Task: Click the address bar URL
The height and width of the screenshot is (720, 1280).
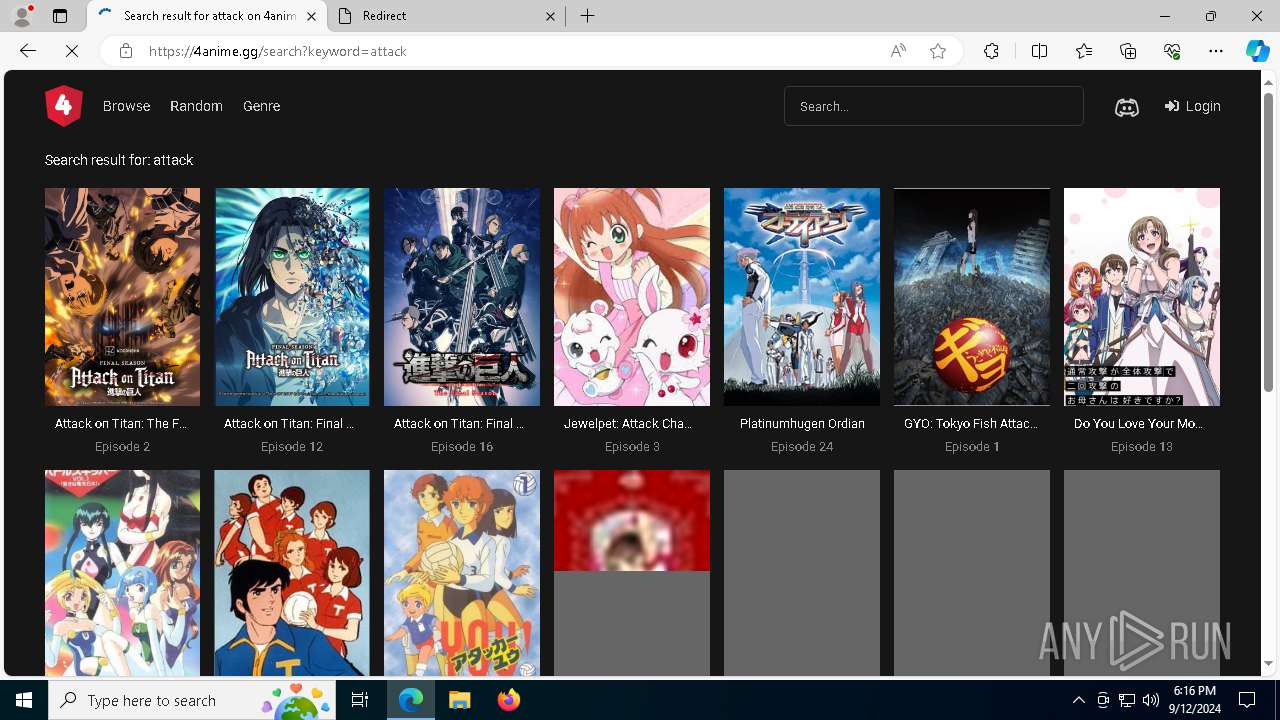Action: tap(278, 51)
